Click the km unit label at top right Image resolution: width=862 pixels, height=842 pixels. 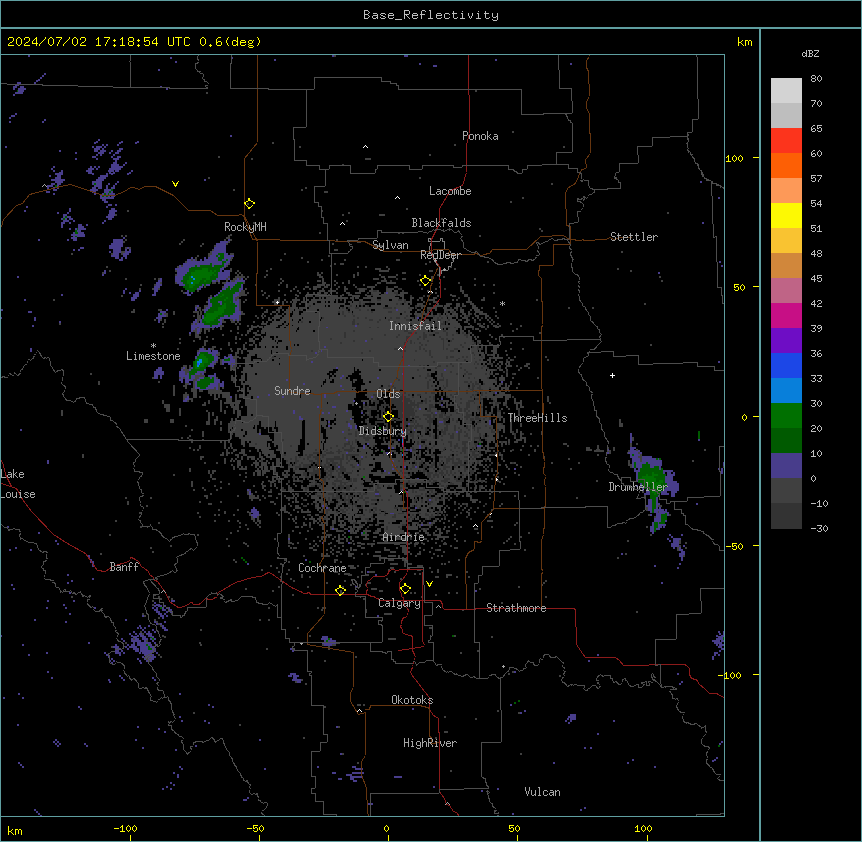point(744,42)
